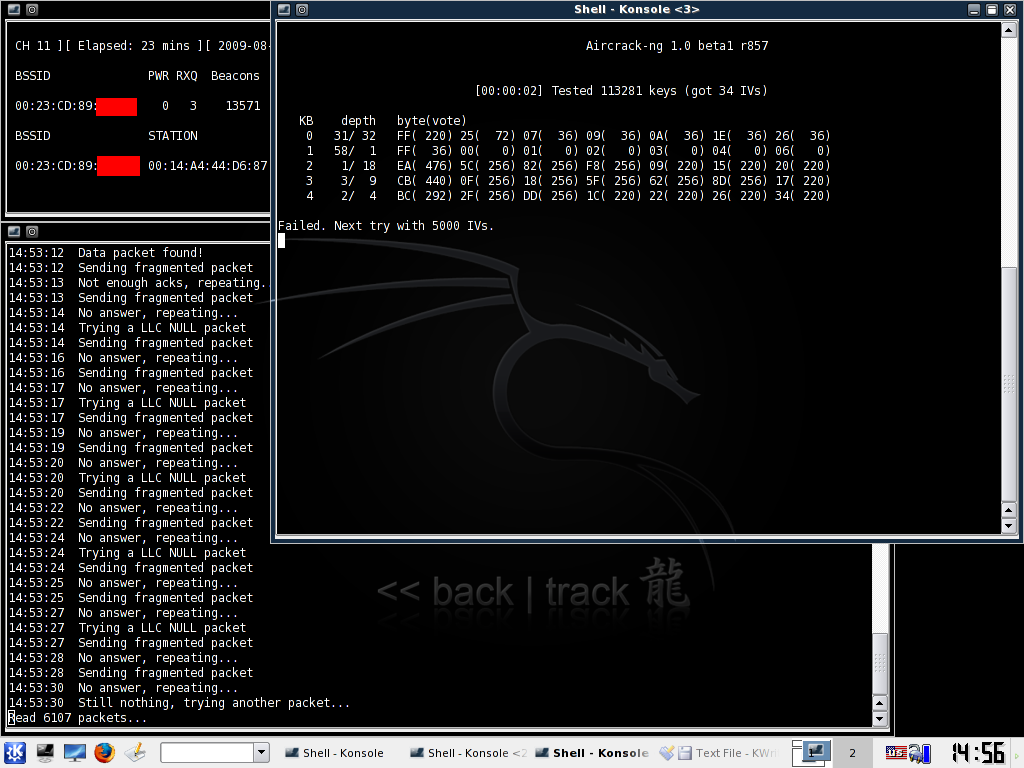Image resolution: width=1024 pixels, height=768 pixels.
Task: Switch to virtual desktop 2 pager
Action: pyautogui.click(x=852, y=753)
